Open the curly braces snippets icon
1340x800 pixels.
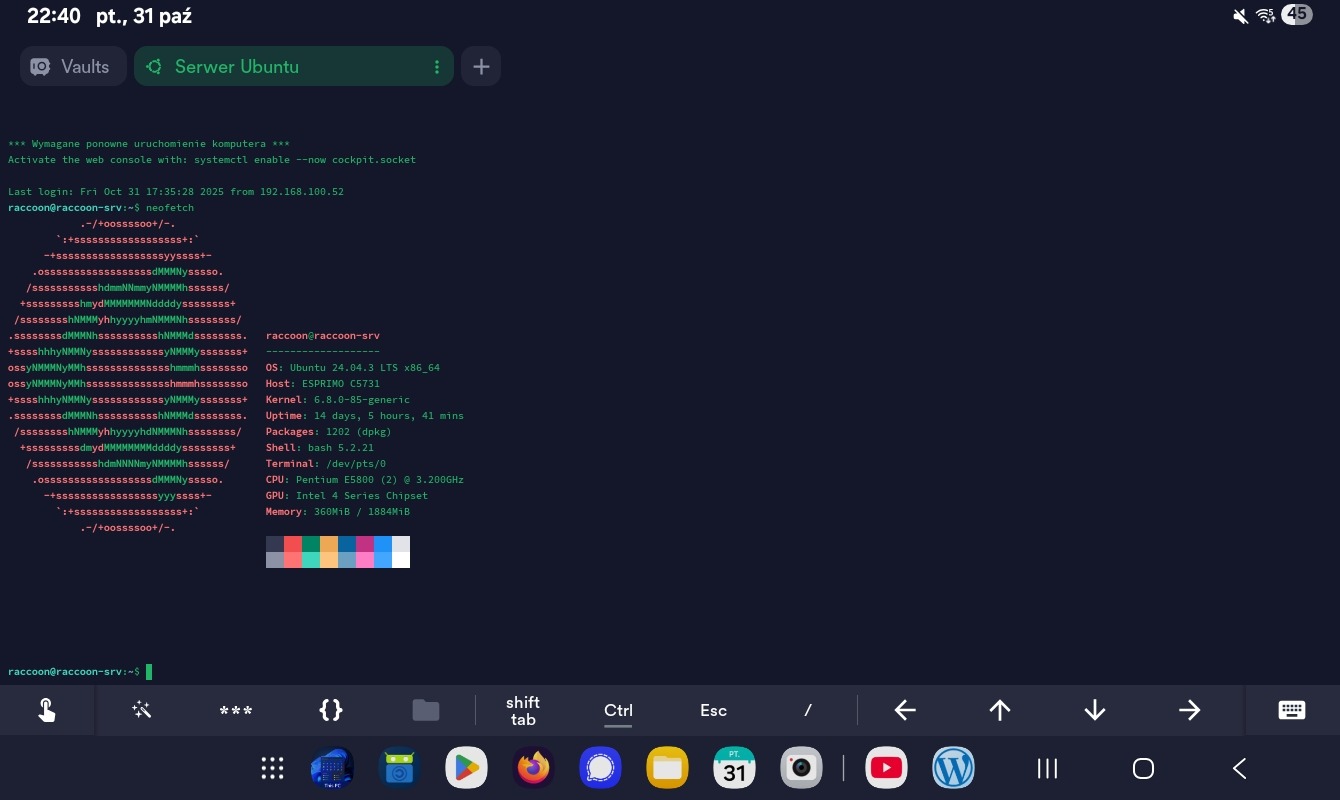(331, 710)
